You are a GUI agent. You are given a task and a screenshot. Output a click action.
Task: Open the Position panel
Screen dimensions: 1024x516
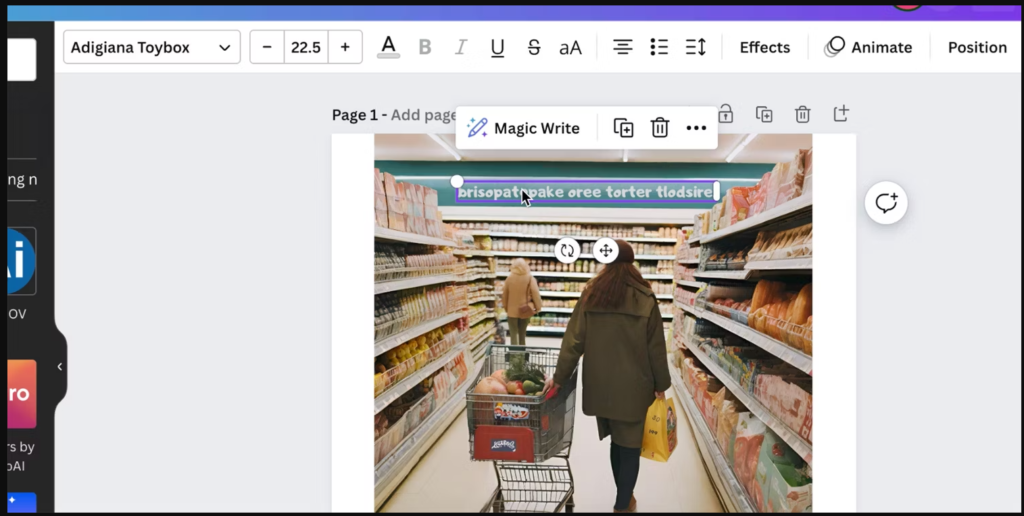point(977,47)
